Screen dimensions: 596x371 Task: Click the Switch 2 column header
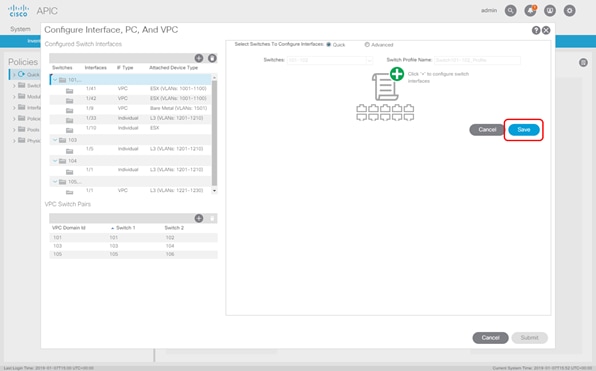(x=174, y=228)
